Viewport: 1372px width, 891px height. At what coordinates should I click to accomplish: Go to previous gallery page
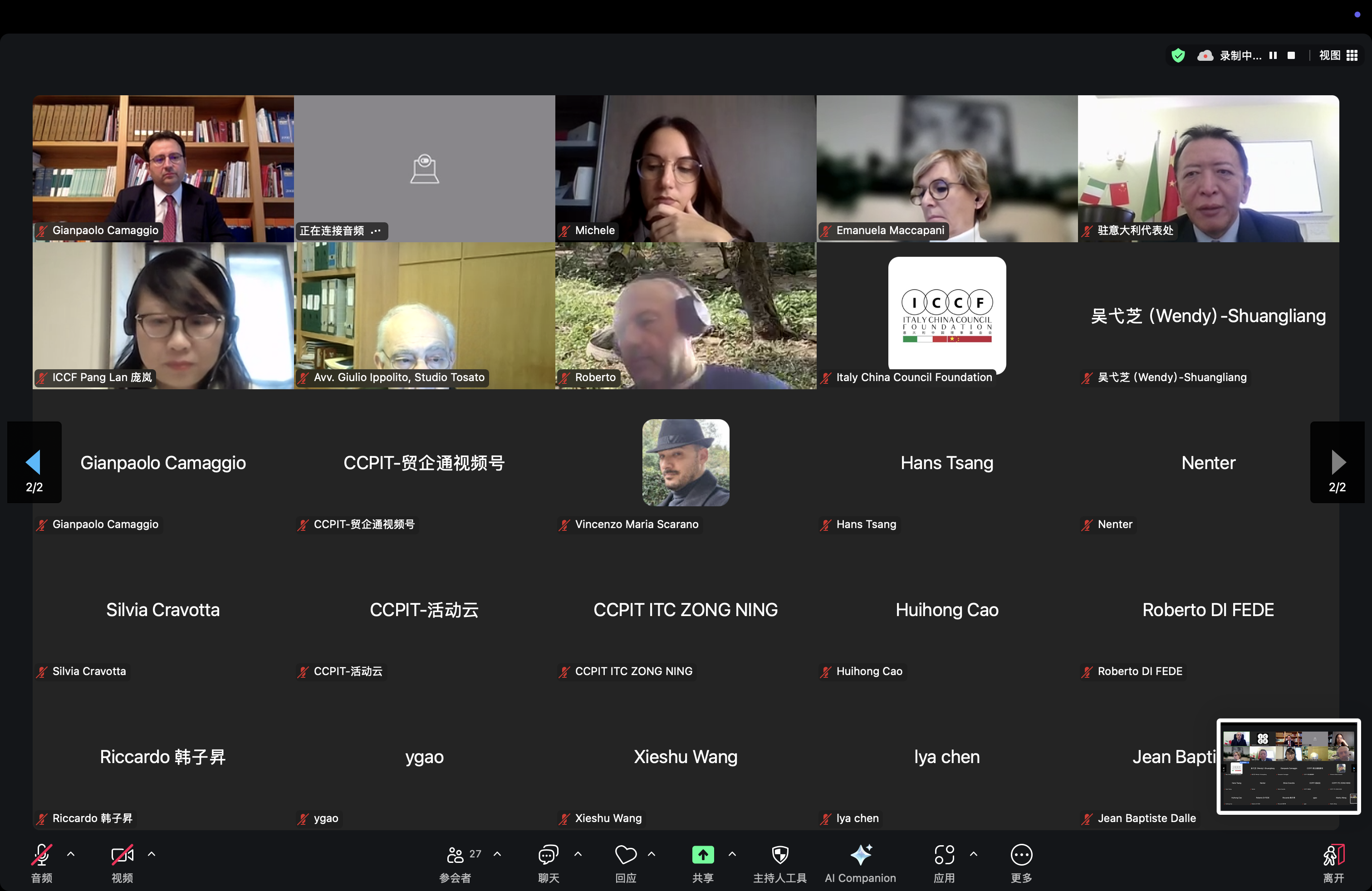34,462
